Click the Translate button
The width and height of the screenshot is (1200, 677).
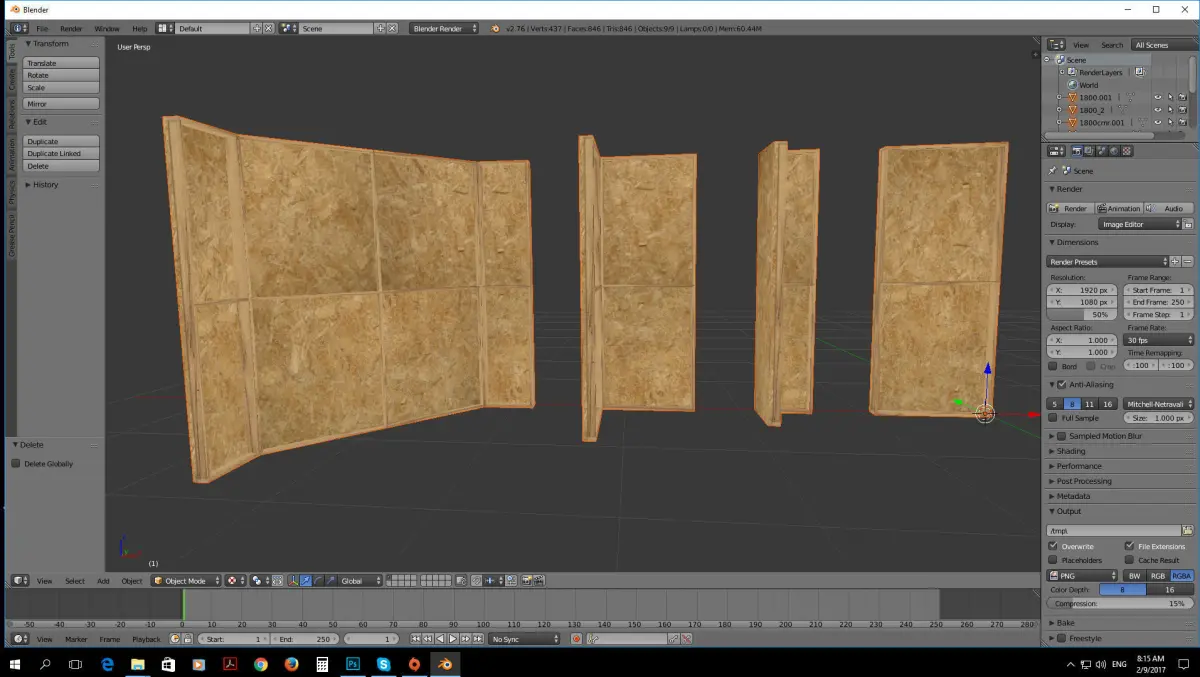(61, 63)
